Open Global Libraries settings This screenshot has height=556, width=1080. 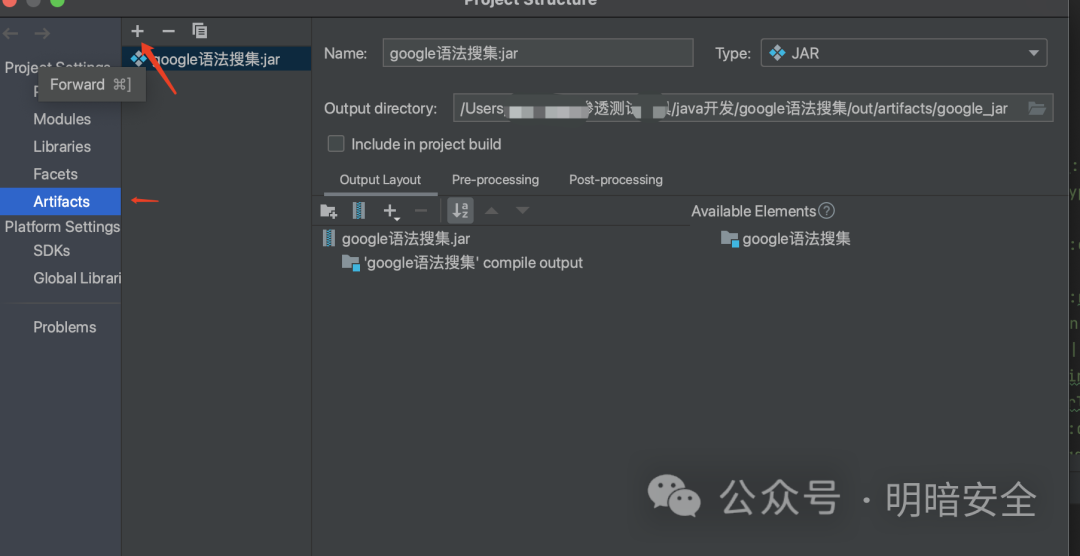tap(77, 278)
